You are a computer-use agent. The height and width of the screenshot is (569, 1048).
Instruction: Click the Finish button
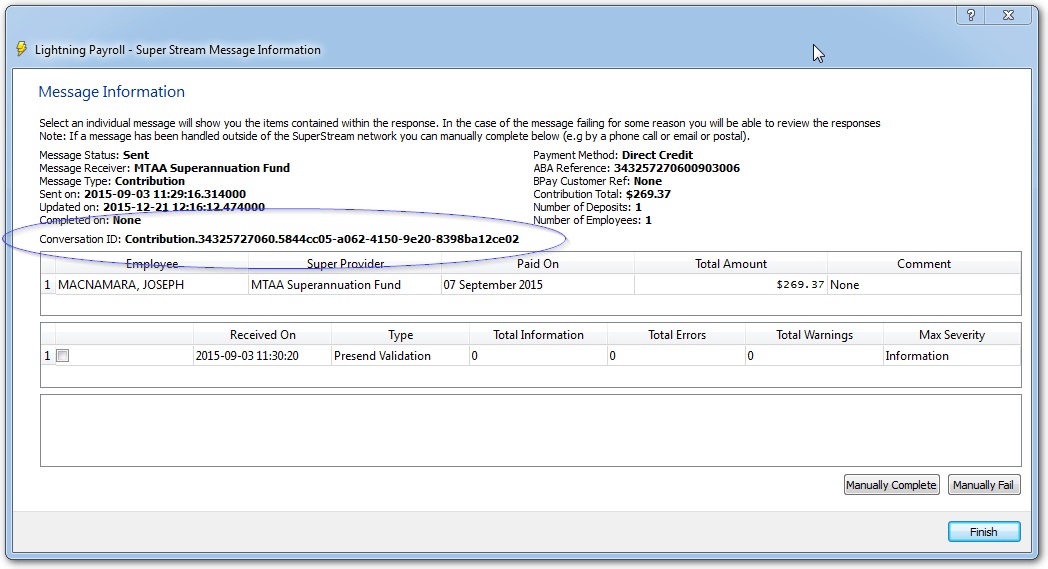tap(984, 532)
